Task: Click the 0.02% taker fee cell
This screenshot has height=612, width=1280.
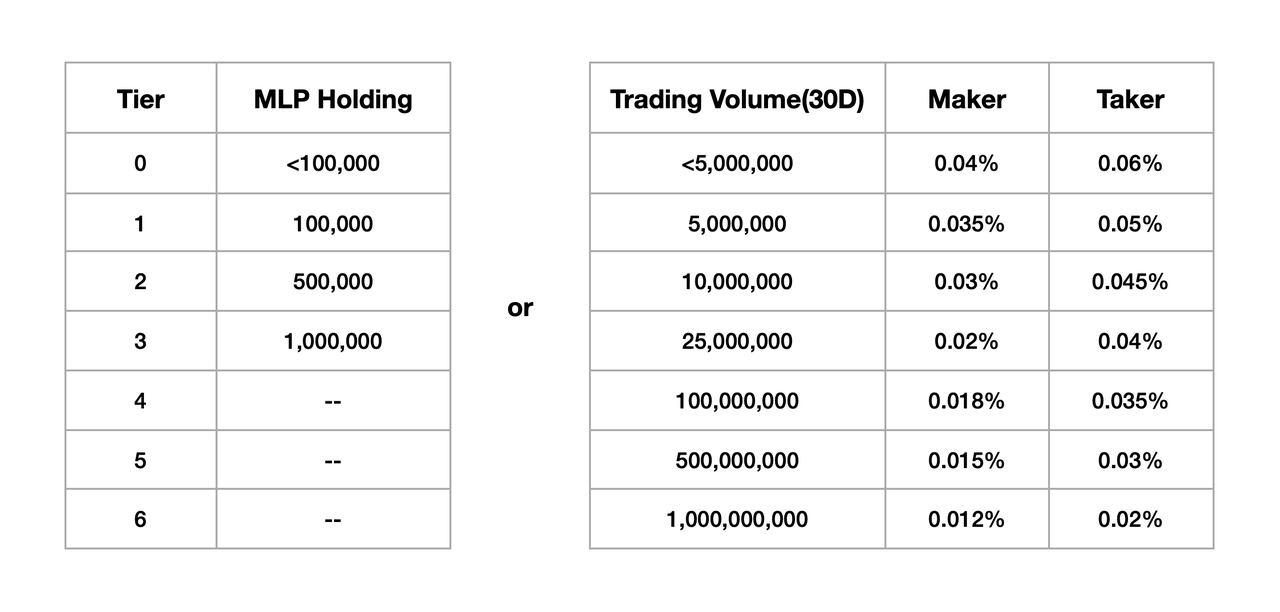Action: click(1131, 520)
